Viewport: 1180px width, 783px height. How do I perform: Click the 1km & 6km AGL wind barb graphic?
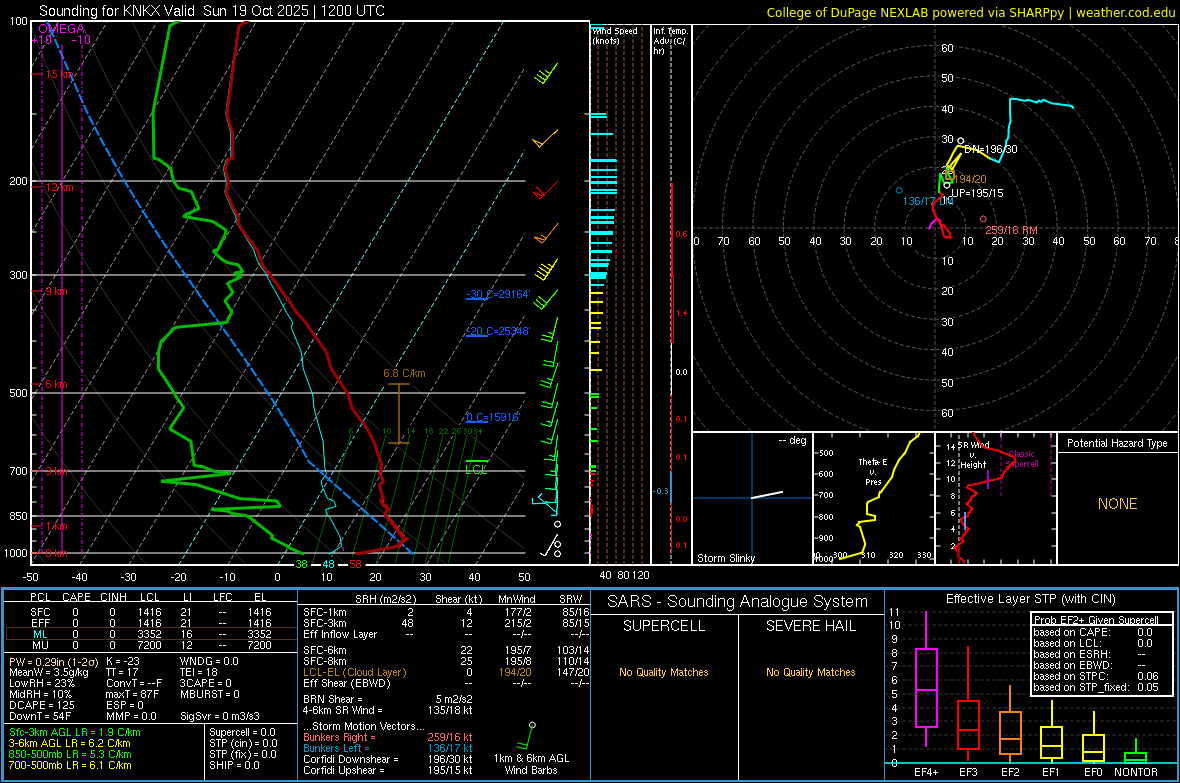528,736
